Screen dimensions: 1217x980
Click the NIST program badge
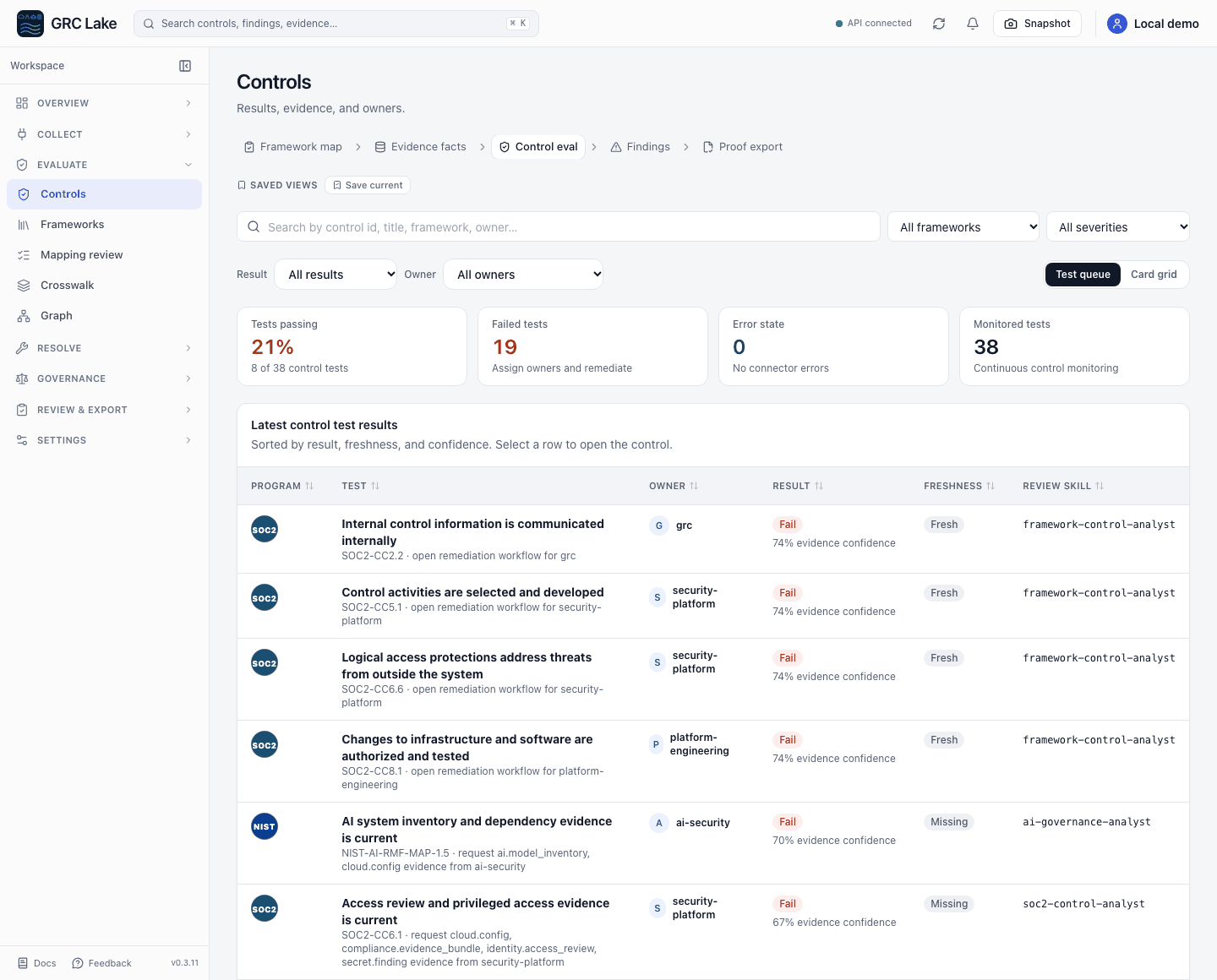coord(265,826)
